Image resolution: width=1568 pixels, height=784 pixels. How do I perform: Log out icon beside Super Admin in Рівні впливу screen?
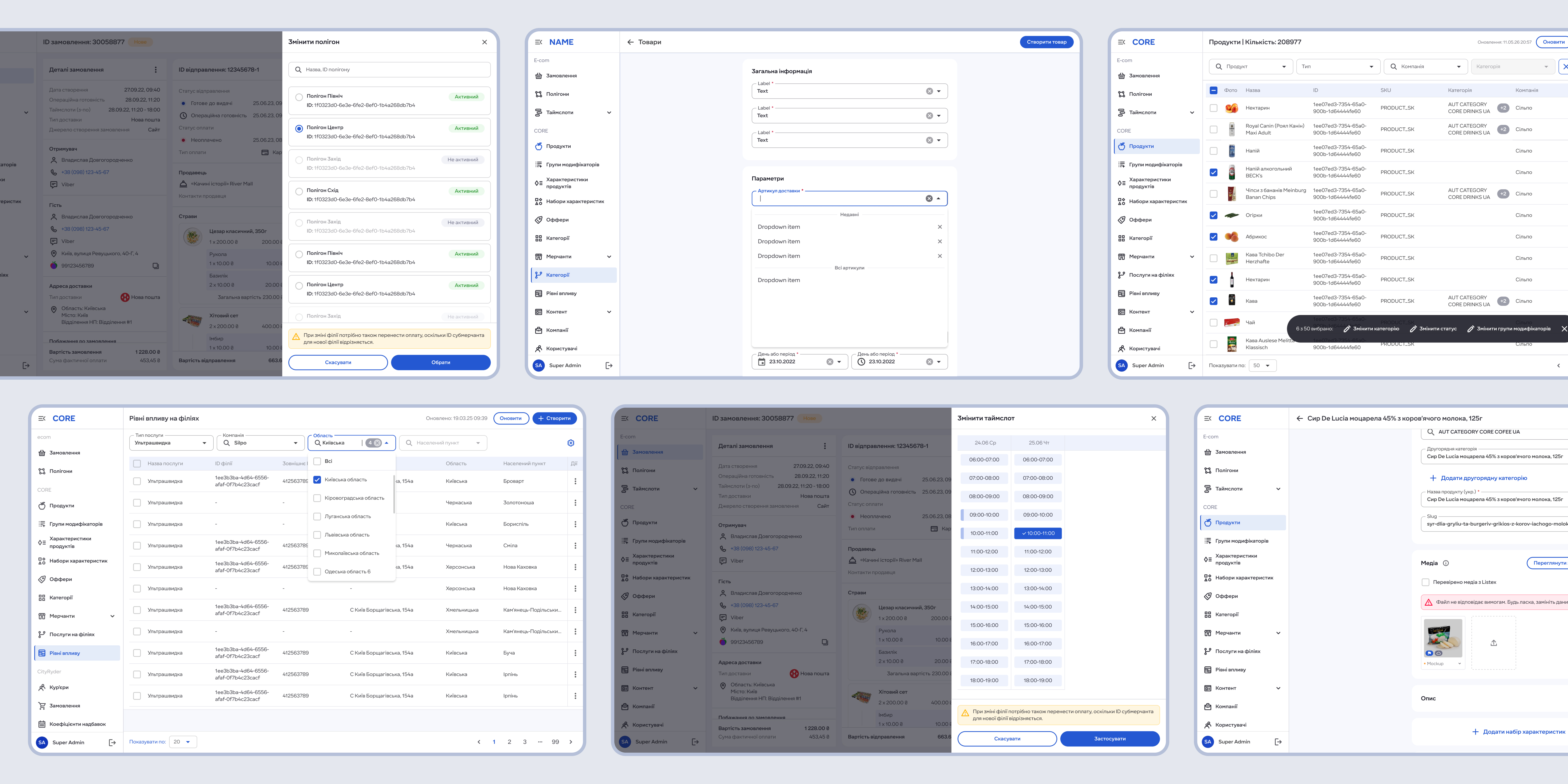click(112, 743)
